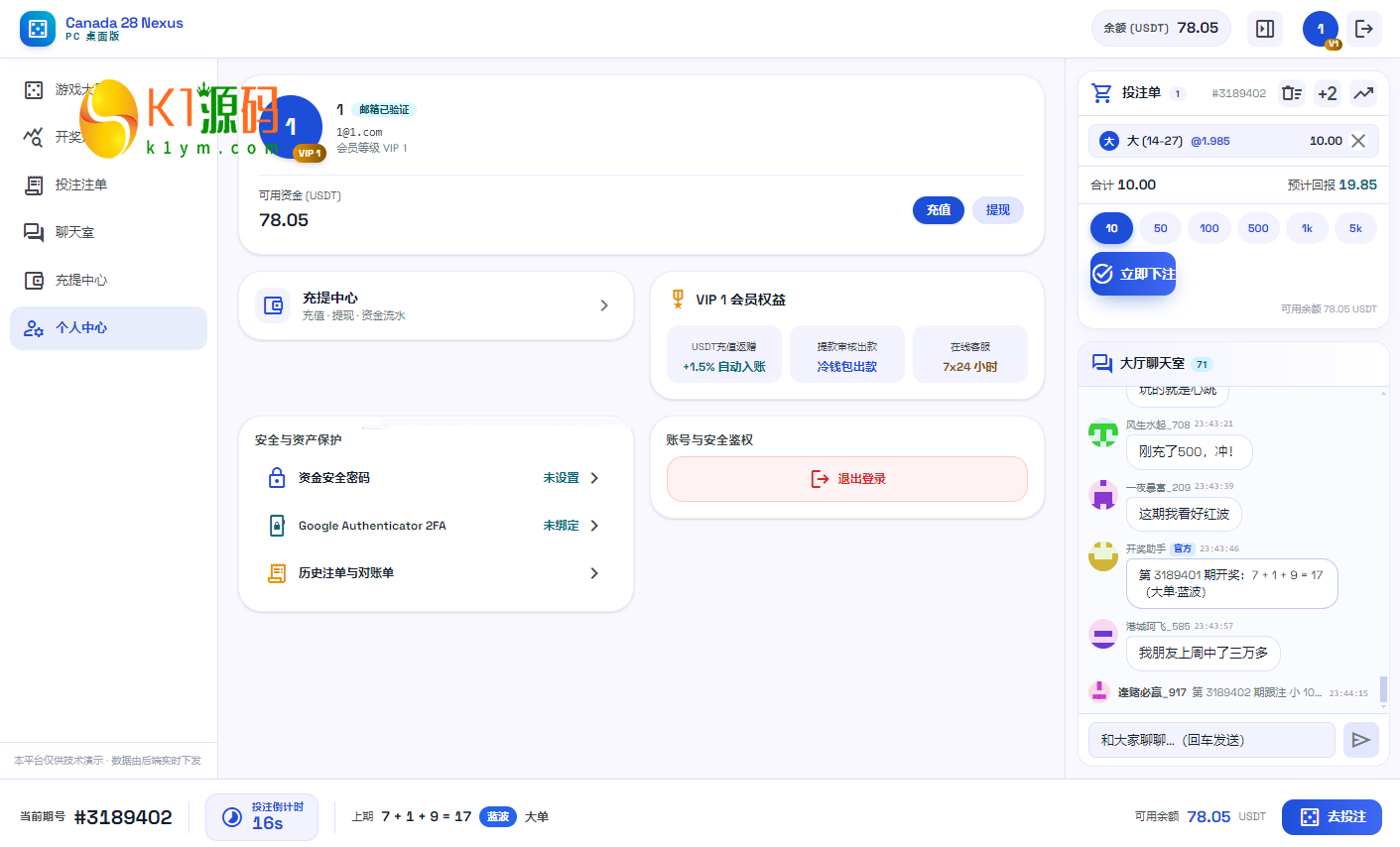
Task: Expand the 历史注单与对账单 row chevron
Action: [x=594, y=573]
